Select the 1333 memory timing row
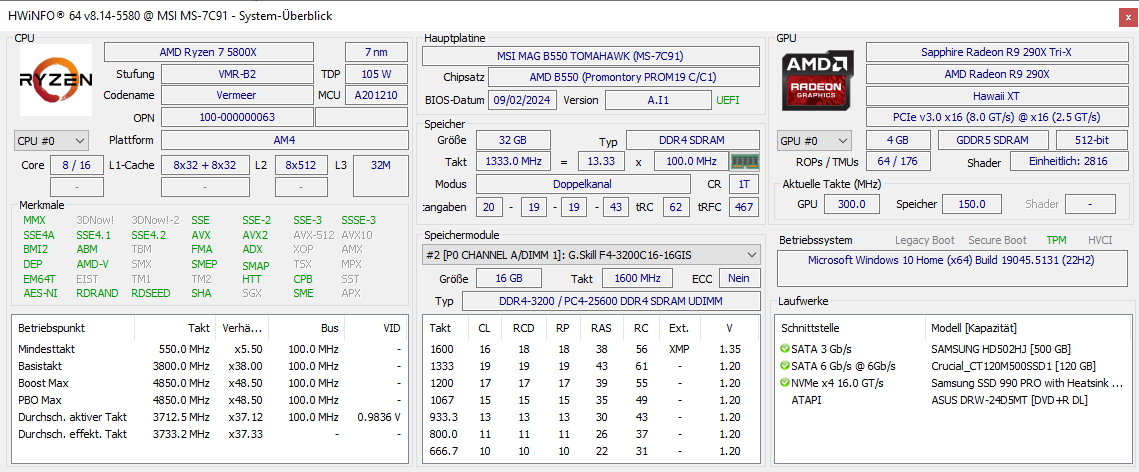This screenshot has height=472, width=1139. pos(591,366)
